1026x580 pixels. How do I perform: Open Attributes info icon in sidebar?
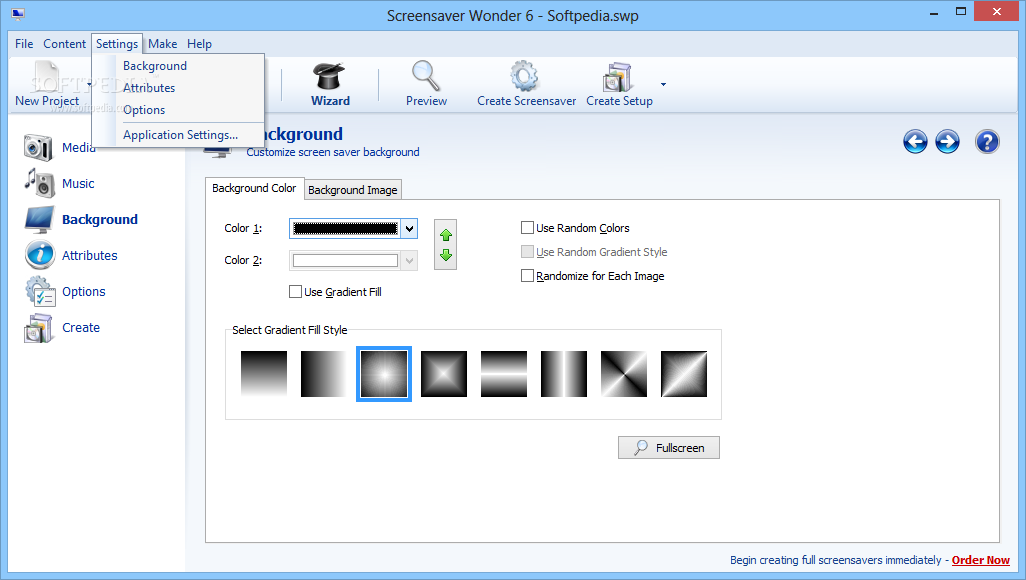(x=39, y=255)
